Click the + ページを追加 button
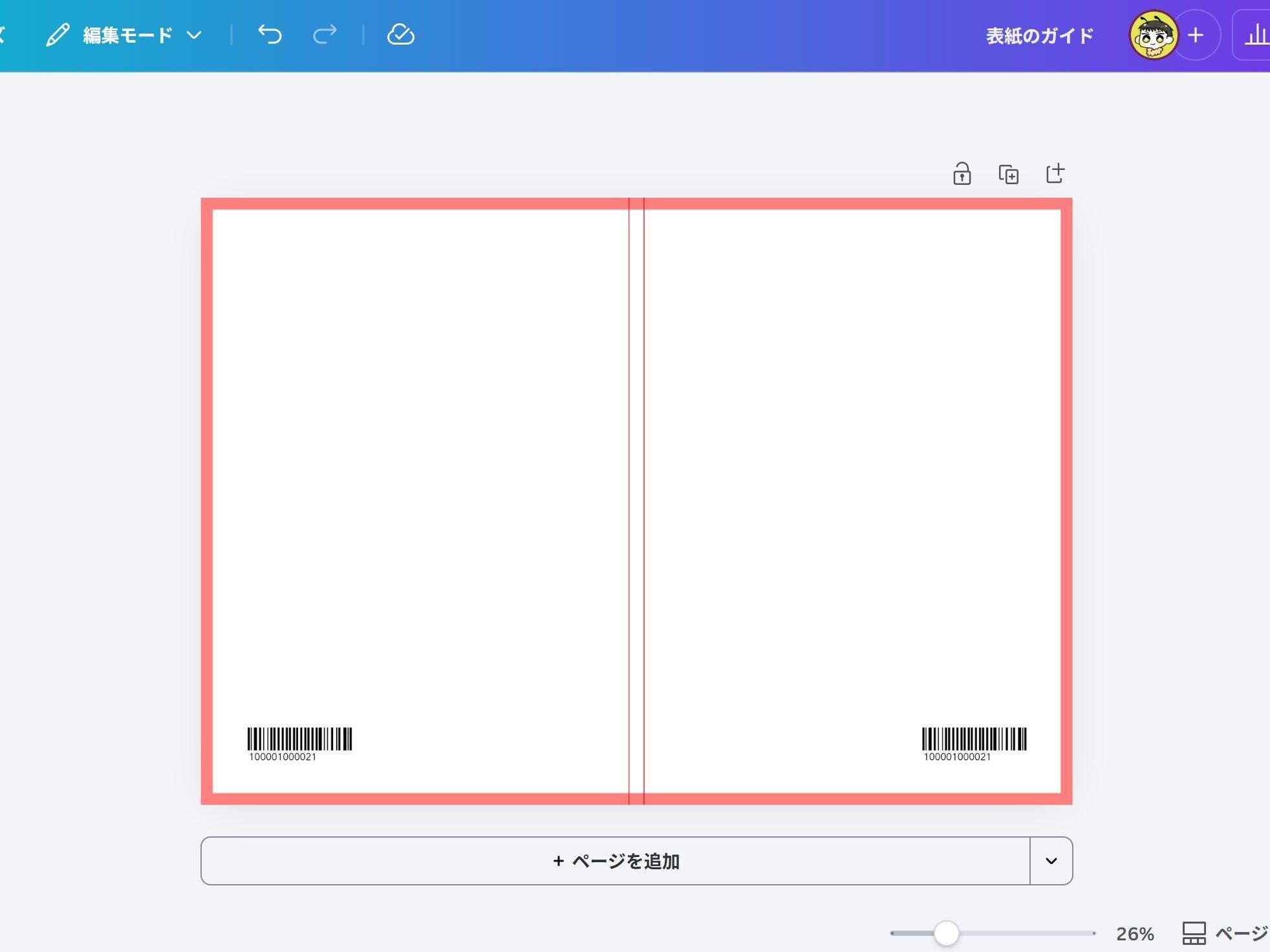Image resolution: width=1270 pixels, height=952 pixels. (x=614, y=861)
